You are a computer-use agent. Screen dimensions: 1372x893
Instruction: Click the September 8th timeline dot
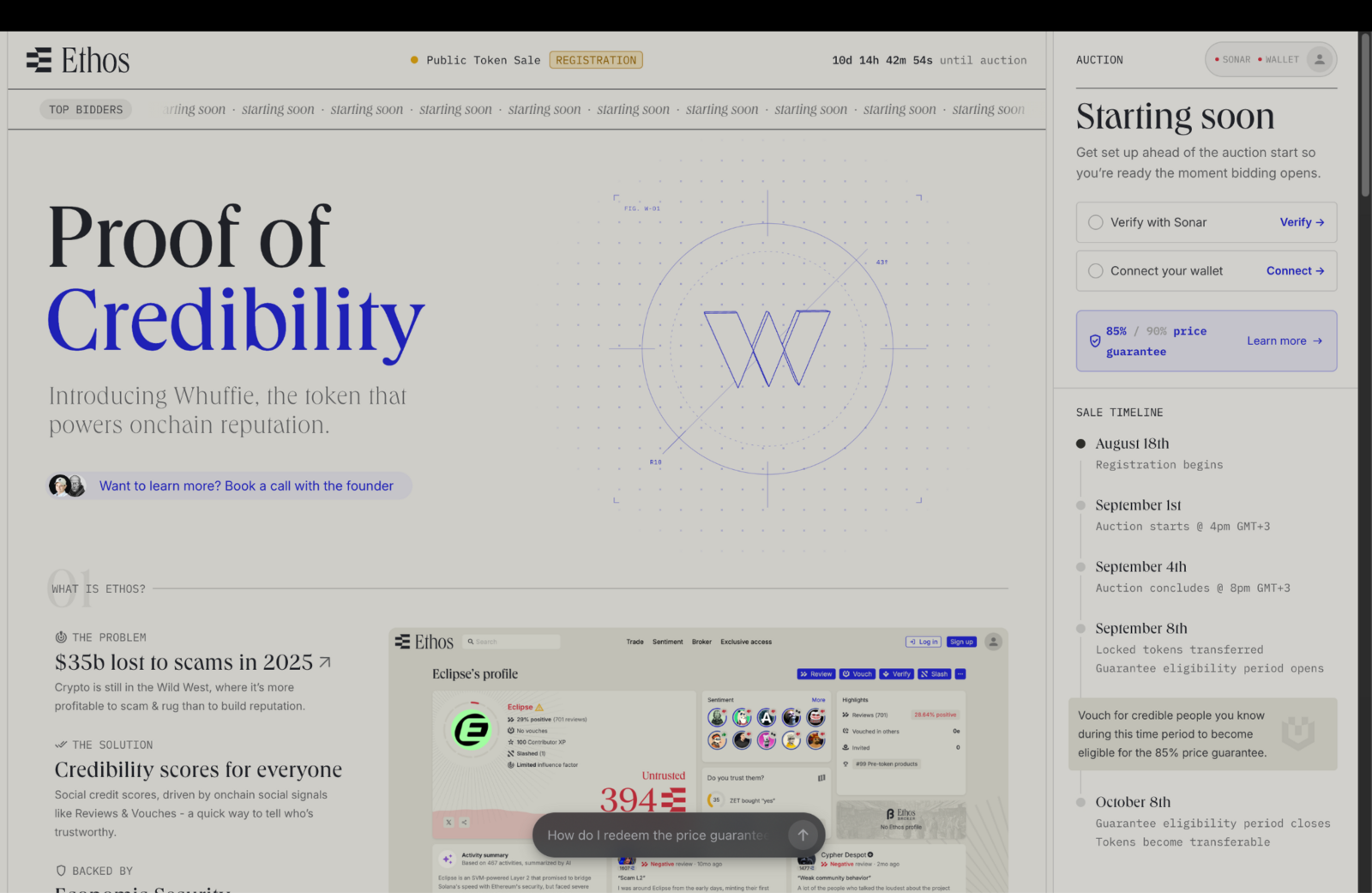pyautogui.click(x=1080, y=629)
